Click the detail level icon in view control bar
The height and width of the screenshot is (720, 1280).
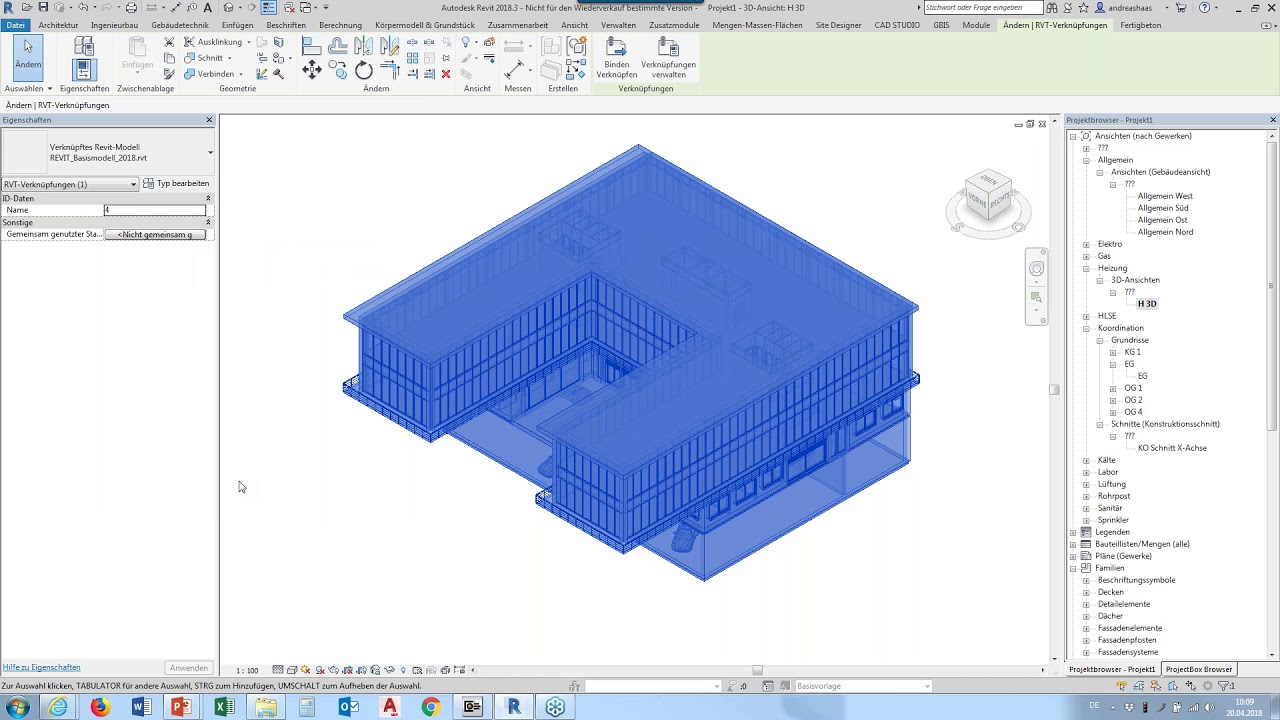tap(278, 670)
